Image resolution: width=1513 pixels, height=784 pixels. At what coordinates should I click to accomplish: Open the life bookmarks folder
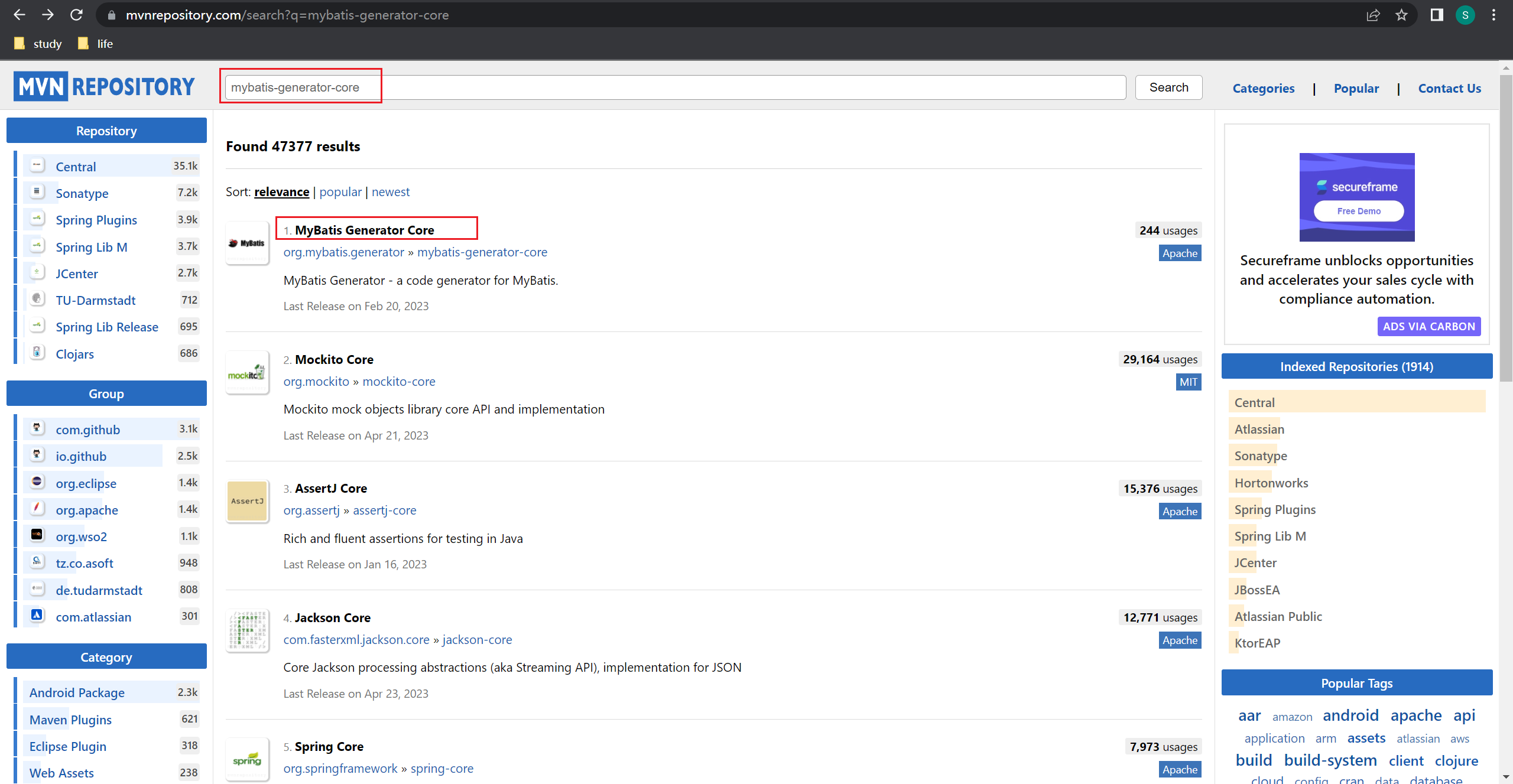[x=95, y=44]
